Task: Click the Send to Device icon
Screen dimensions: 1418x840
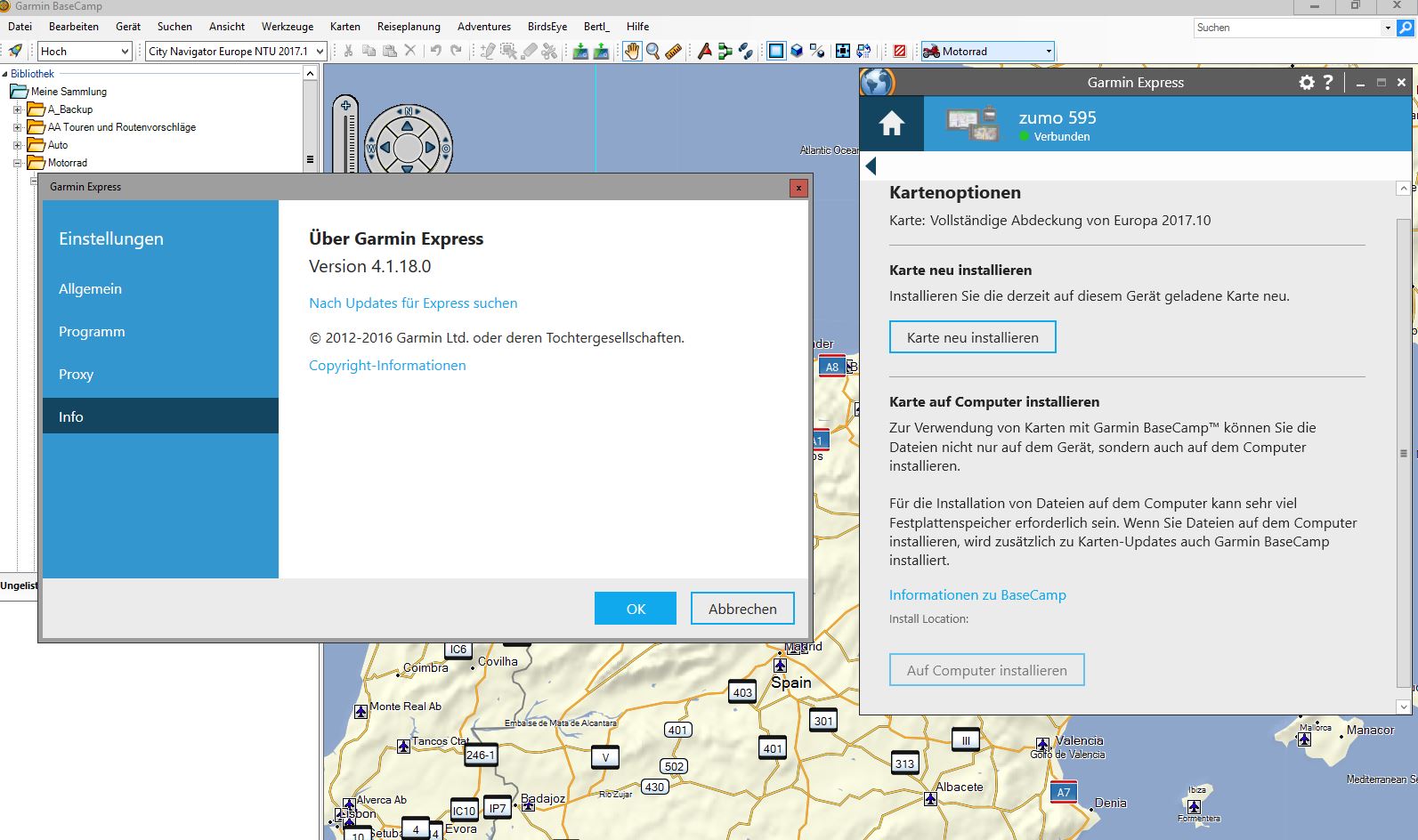Action: coord(580,51)
